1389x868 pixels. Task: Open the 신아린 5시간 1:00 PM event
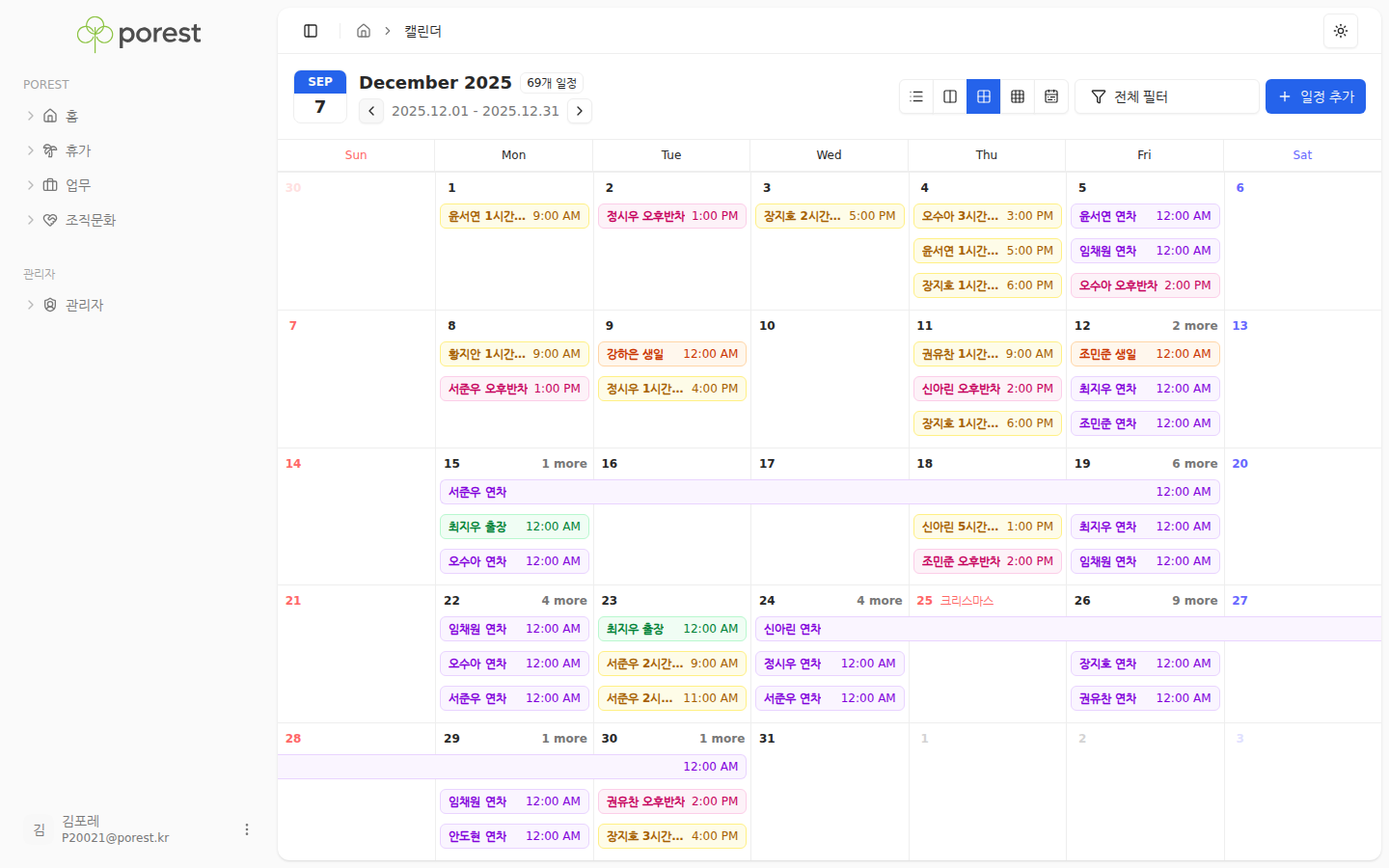click(x=987, y=527)
